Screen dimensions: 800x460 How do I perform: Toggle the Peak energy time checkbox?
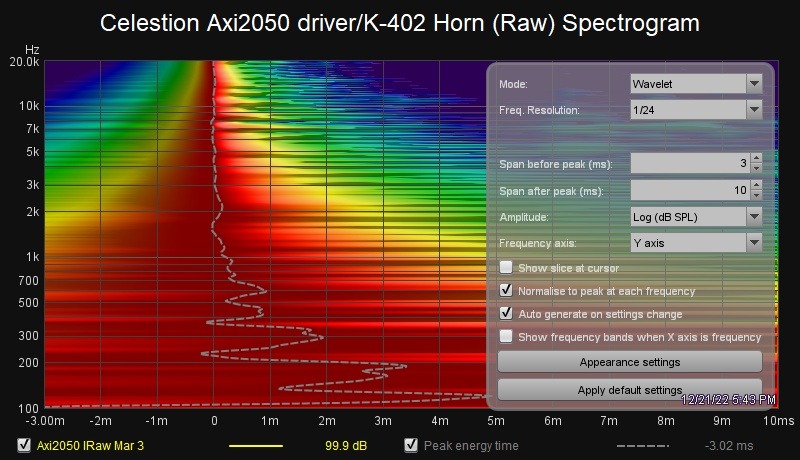pos(411,445)
